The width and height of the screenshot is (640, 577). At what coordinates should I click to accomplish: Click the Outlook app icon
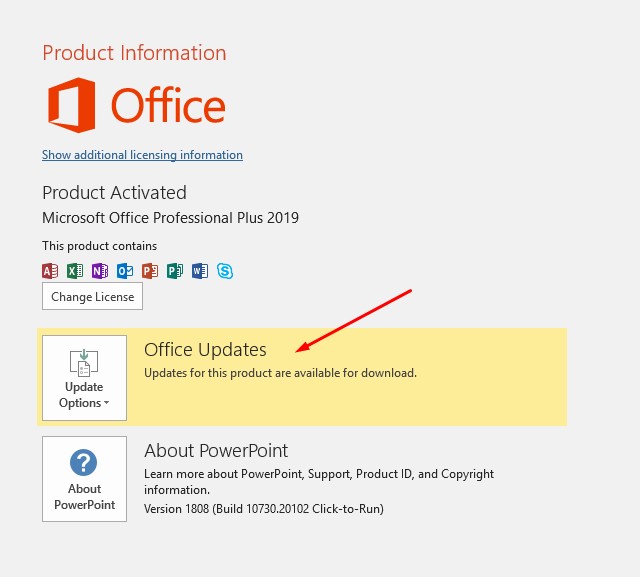[125, 271]
